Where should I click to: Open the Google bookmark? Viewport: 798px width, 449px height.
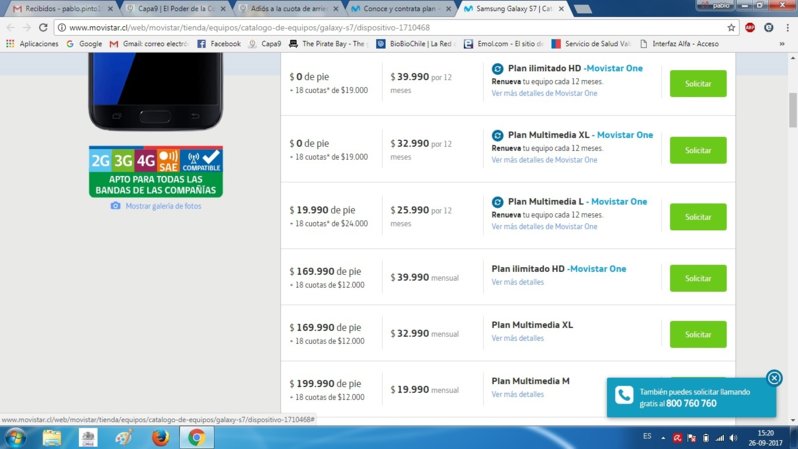(84, 44)
